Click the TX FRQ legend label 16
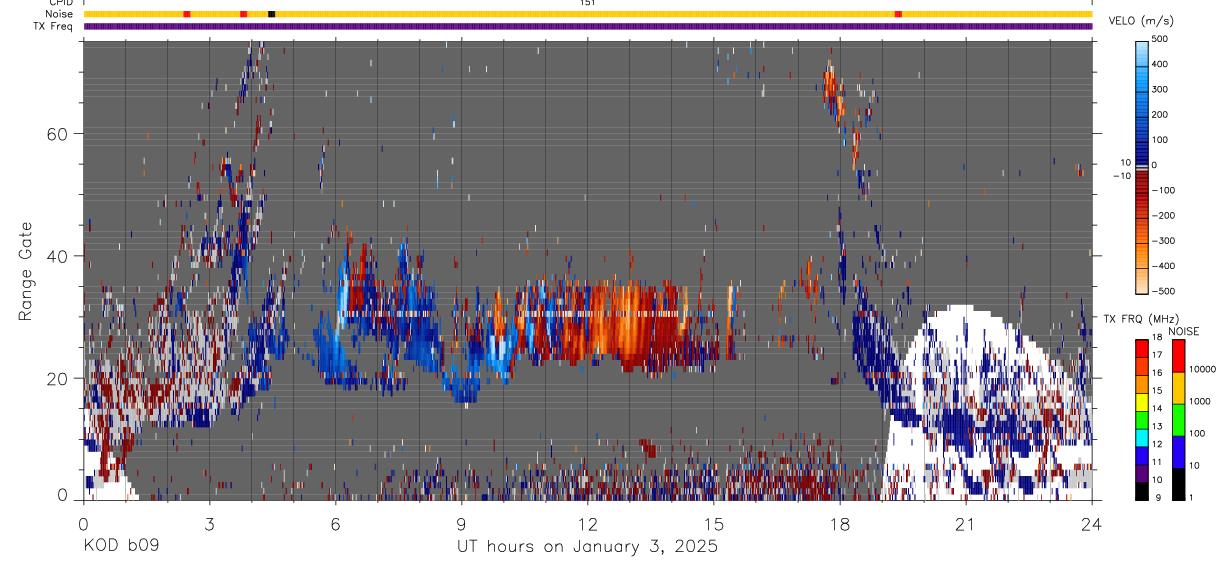This screenshot has width=1228, height=567. 1158,373
